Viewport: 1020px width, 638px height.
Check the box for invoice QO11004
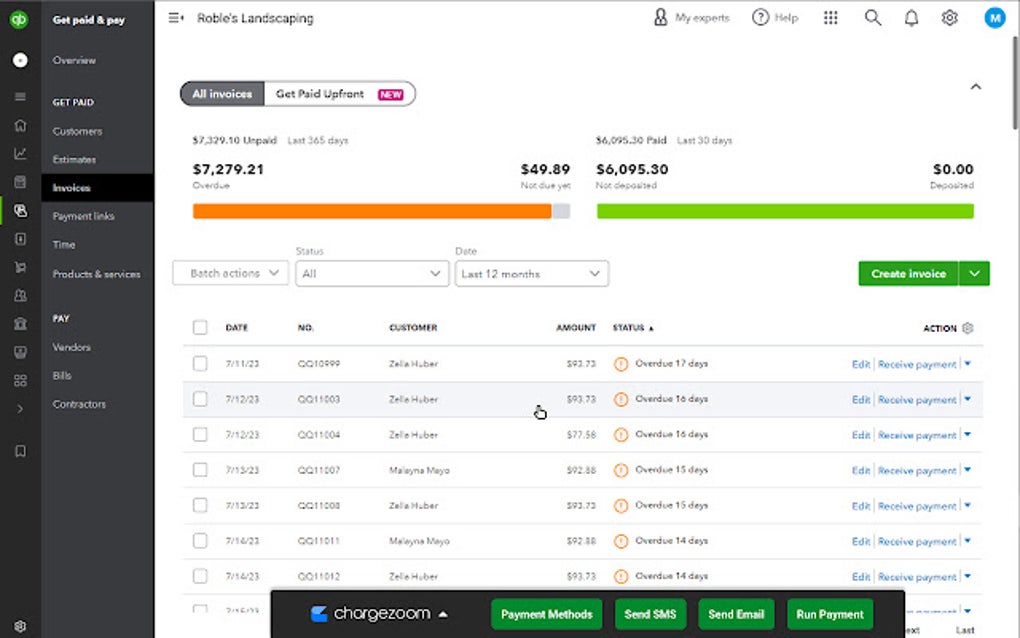click(x=200, y=434)
